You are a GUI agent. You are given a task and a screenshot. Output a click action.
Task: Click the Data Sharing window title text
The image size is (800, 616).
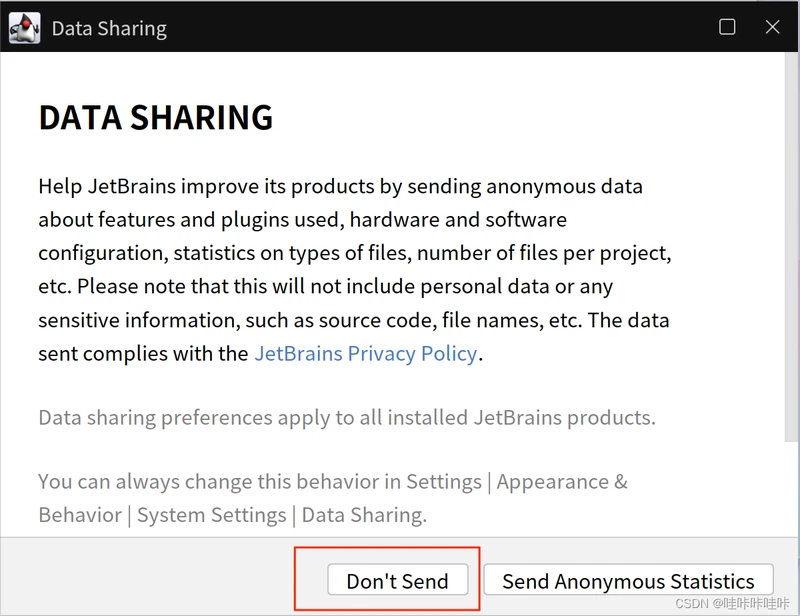click(x=109, y=28)
